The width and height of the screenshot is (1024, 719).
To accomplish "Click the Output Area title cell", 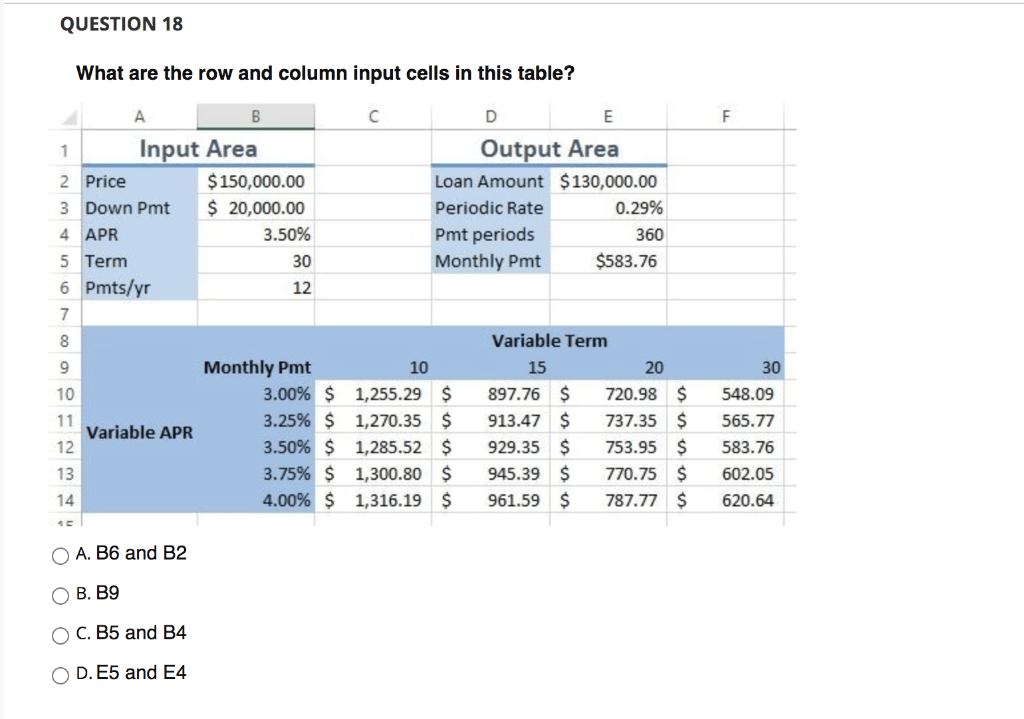I will coord(548,148).
